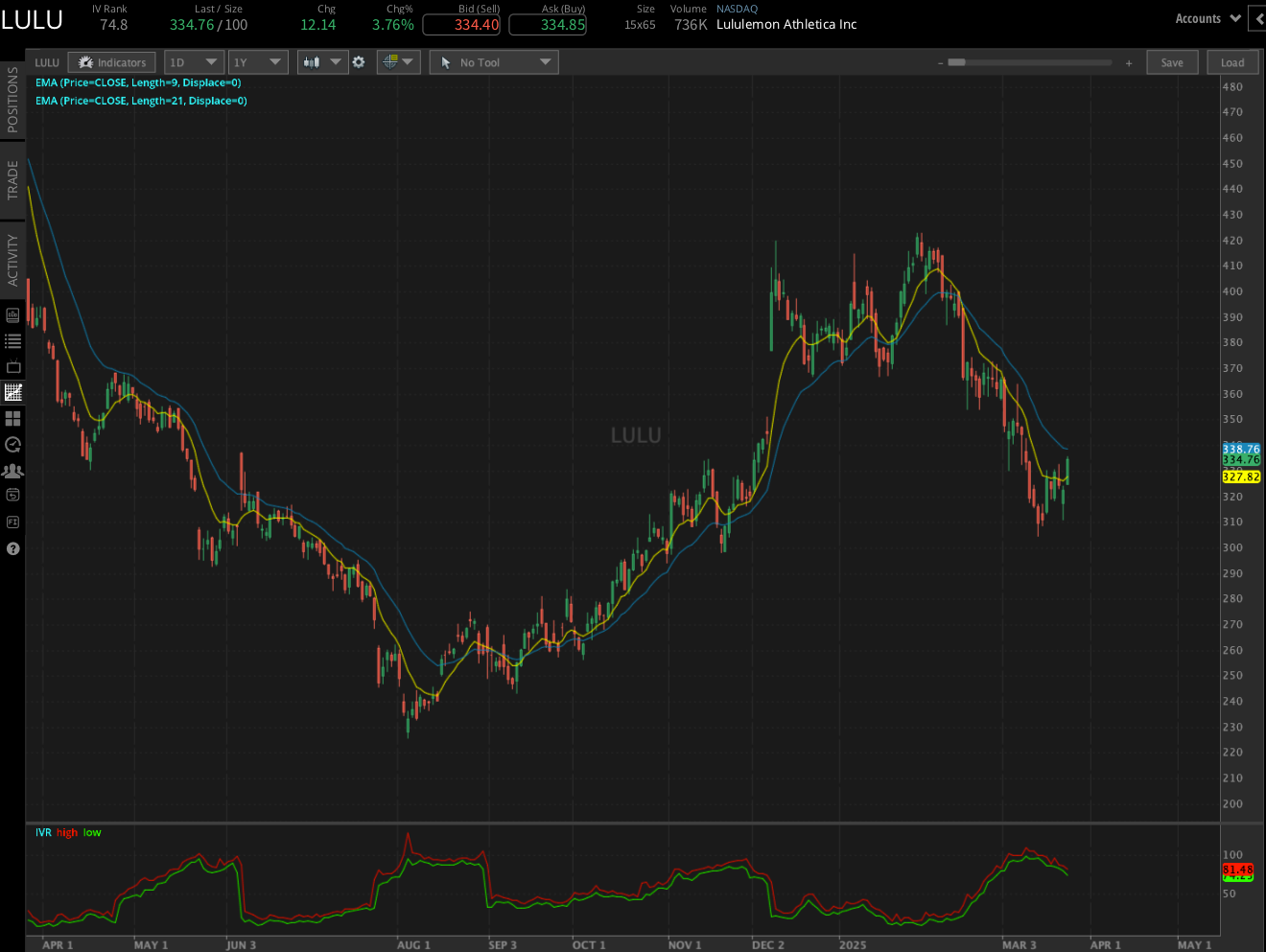Open the TV media icon in sidebar

12,367
